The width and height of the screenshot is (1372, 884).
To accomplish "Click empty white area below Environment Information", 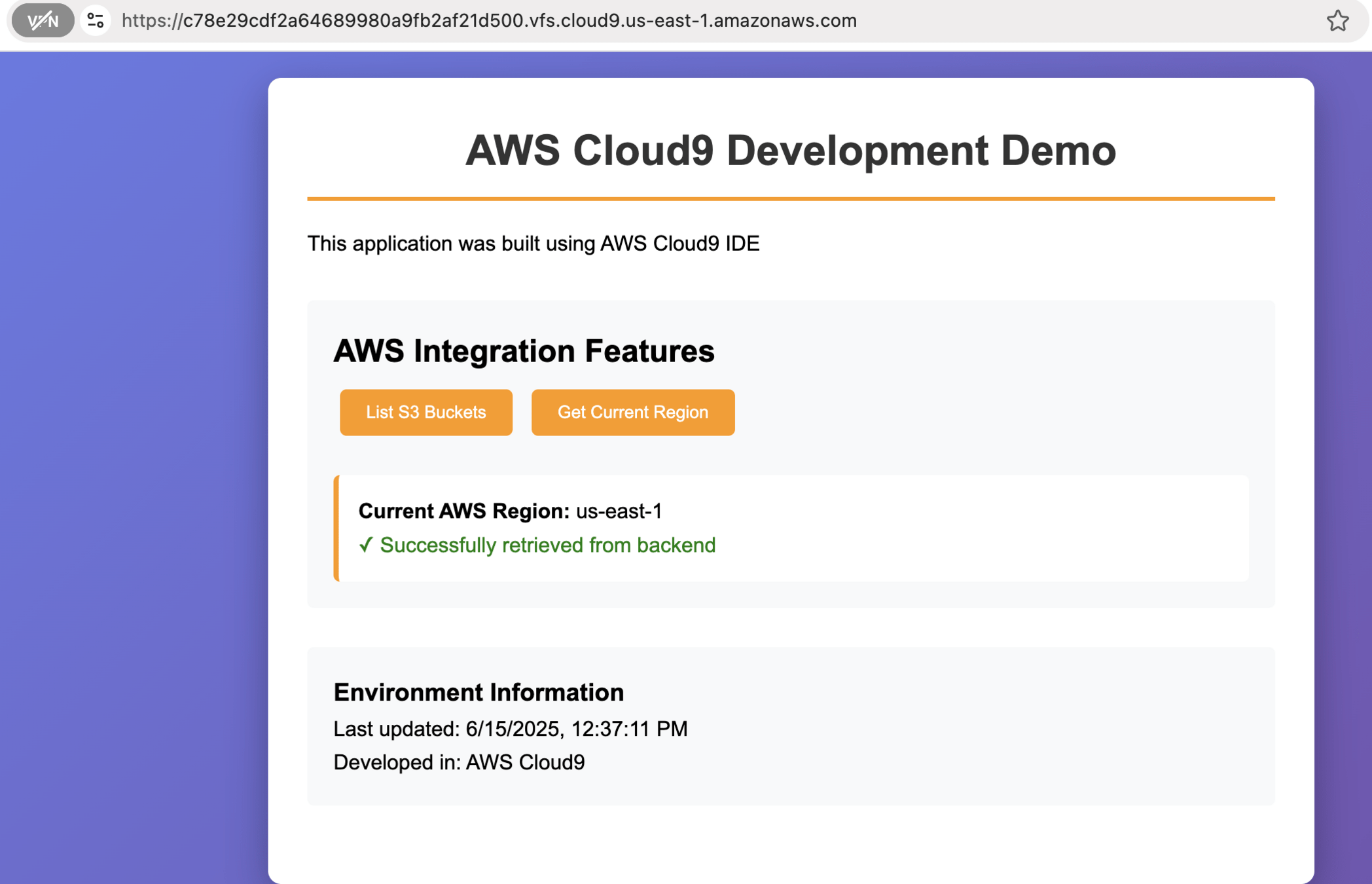I will tap(790, 845).
